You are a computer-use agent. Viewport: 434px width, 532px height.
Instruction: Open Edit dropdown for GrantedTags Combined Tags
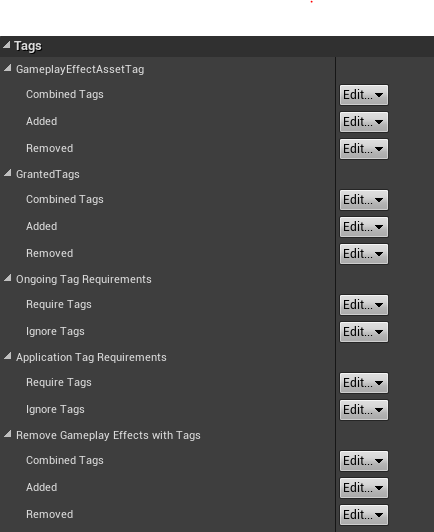363,200
